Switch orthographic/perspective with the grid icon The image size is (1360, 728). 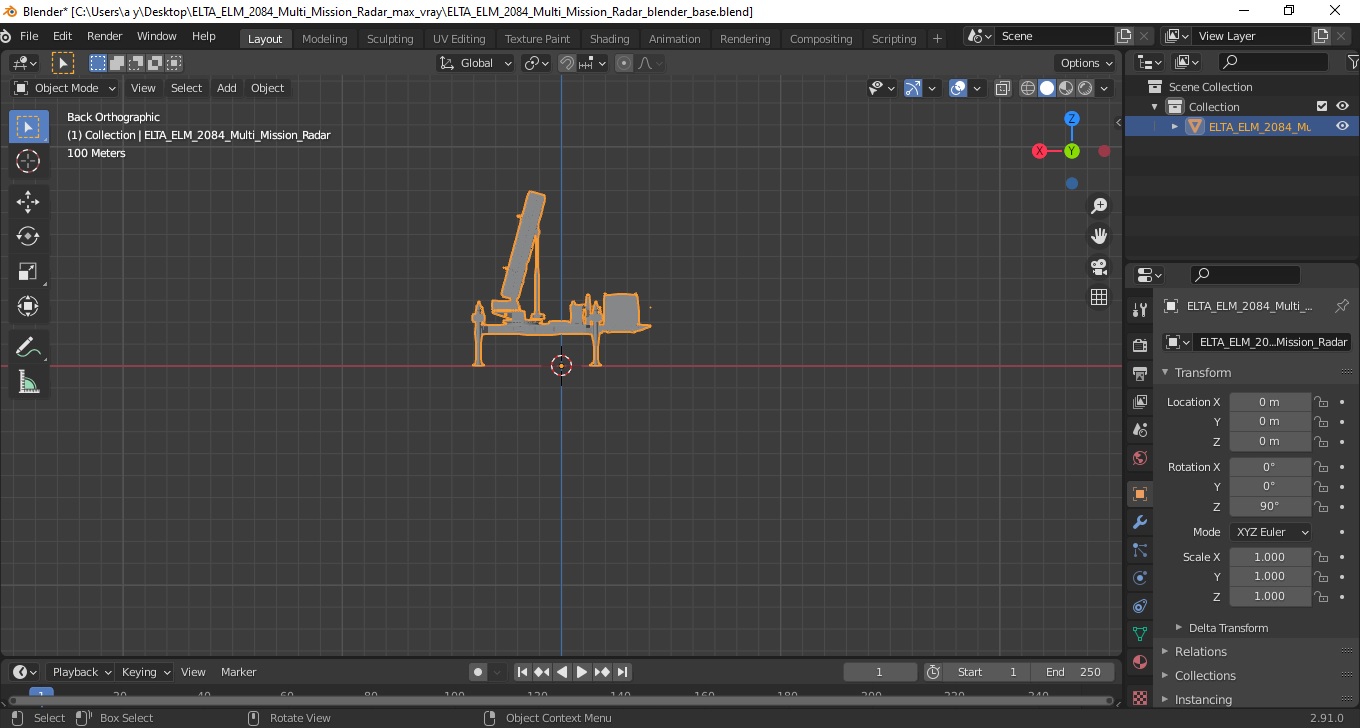1099,297
